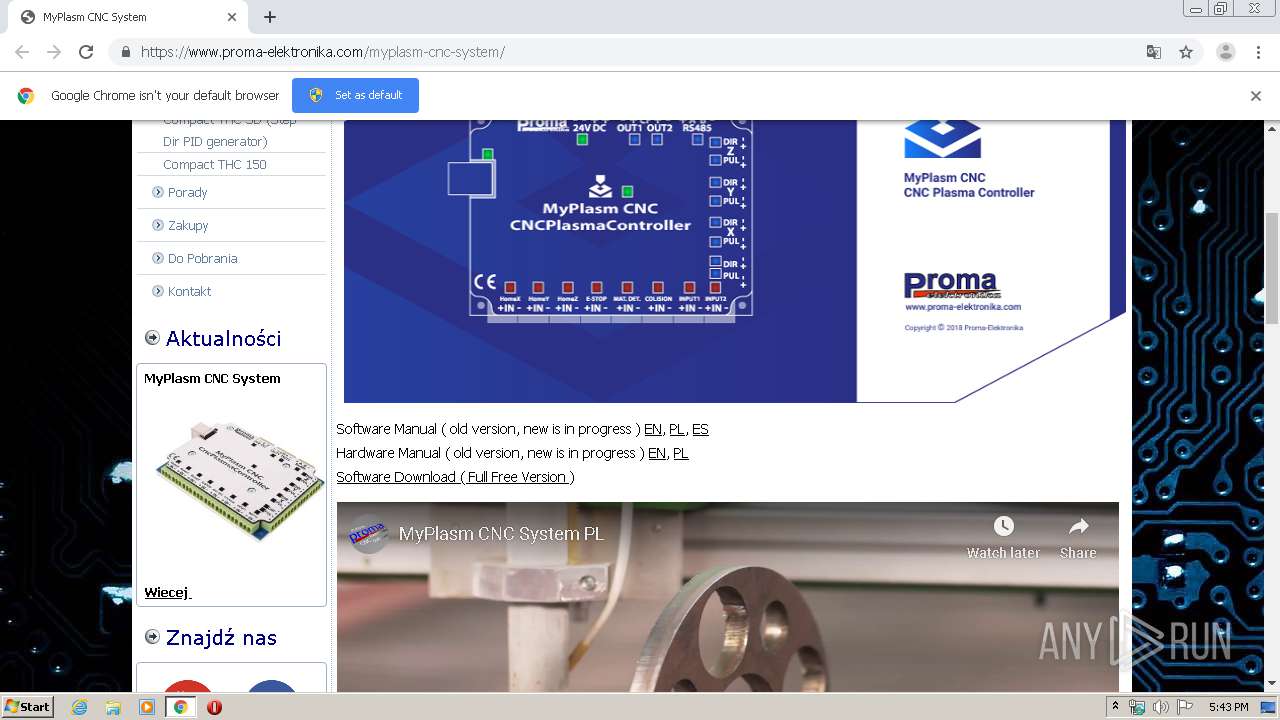The width and height of the screenshot is (1280, 720).
Task: Dismiss the default browser notification bar
Action: click(1256, 96)
